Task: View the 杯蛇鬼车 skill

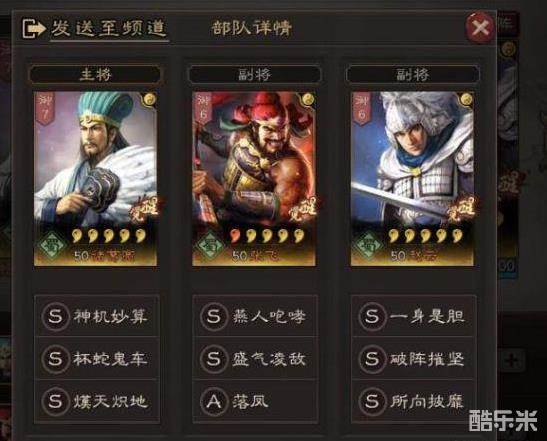Action: pyautogui.click(x=97, y=359)
